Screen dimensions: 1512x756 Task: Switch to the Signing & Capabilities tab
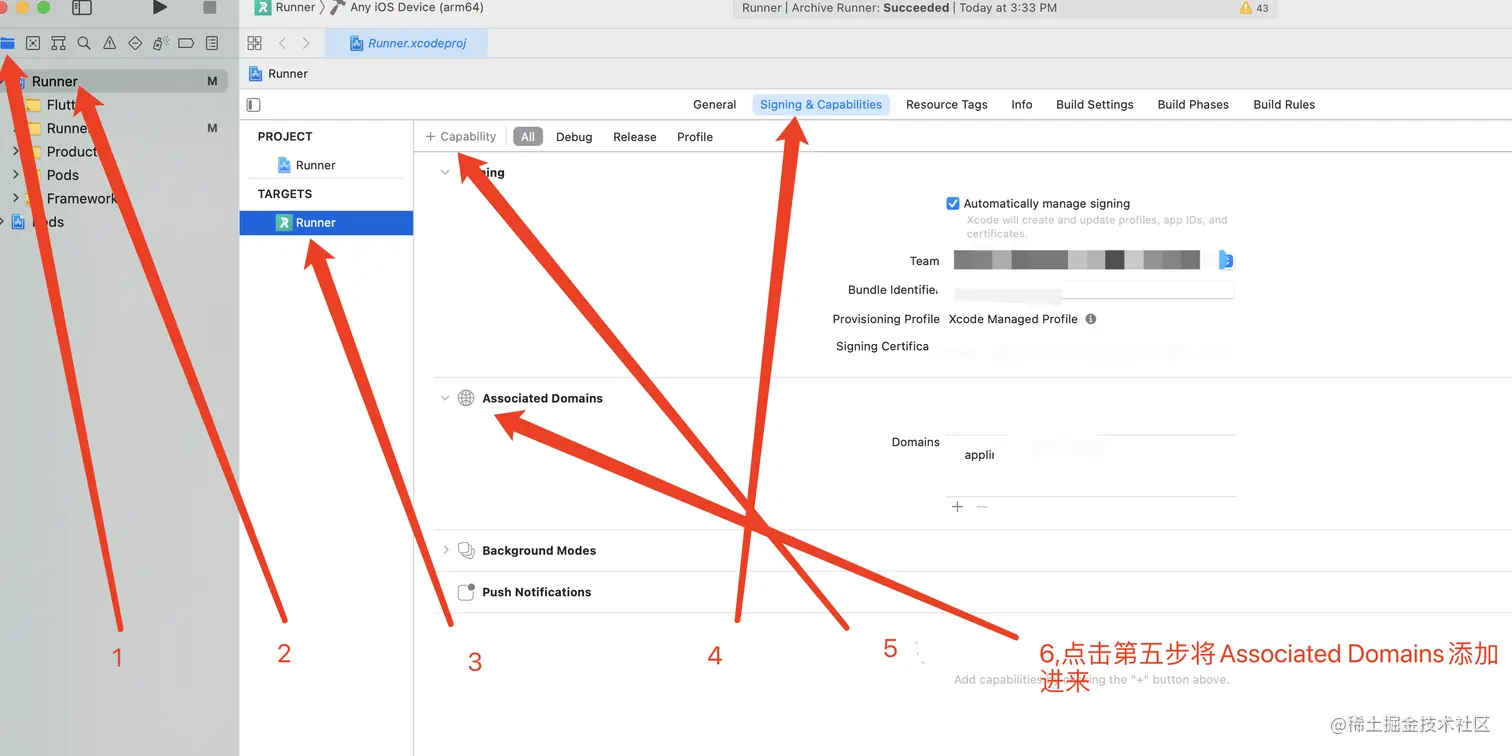(821, 104)
